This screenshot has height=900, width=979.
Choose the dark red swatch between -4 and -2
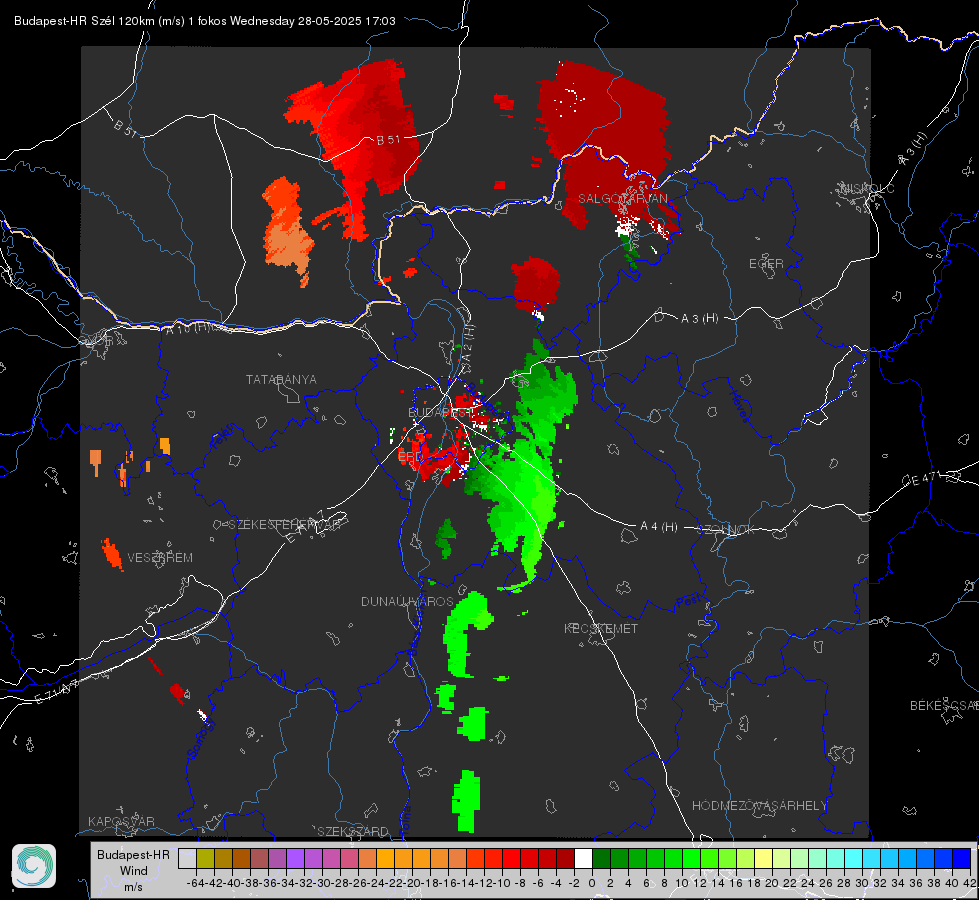click(565, 858)
